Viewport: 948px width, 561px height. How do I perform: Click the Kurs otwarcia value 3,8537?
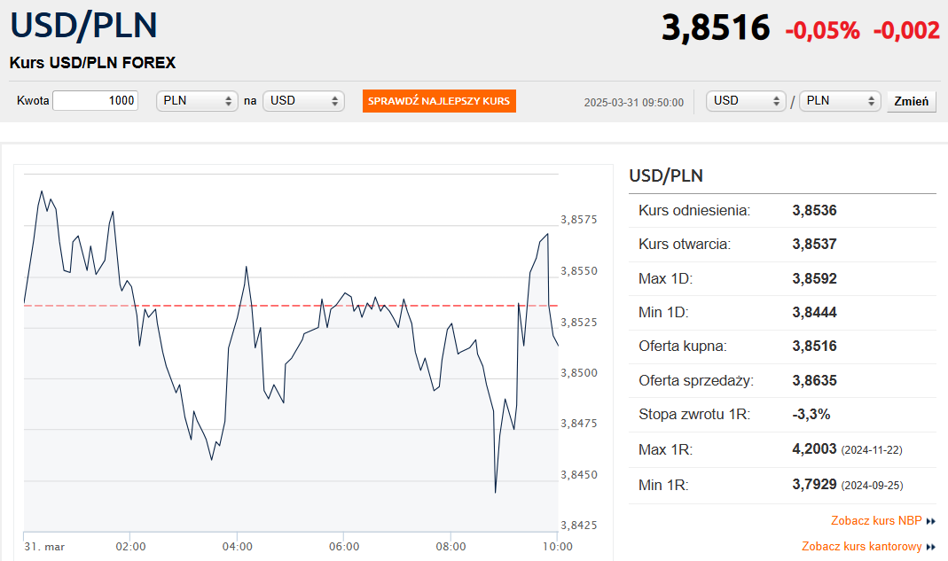point(814,244)
